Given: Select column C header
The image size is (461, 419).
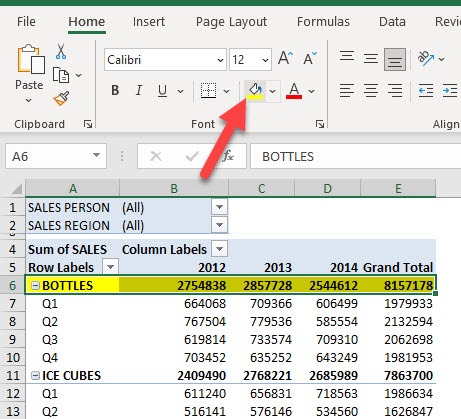Looking at the screenshot, I should point(261,189).
